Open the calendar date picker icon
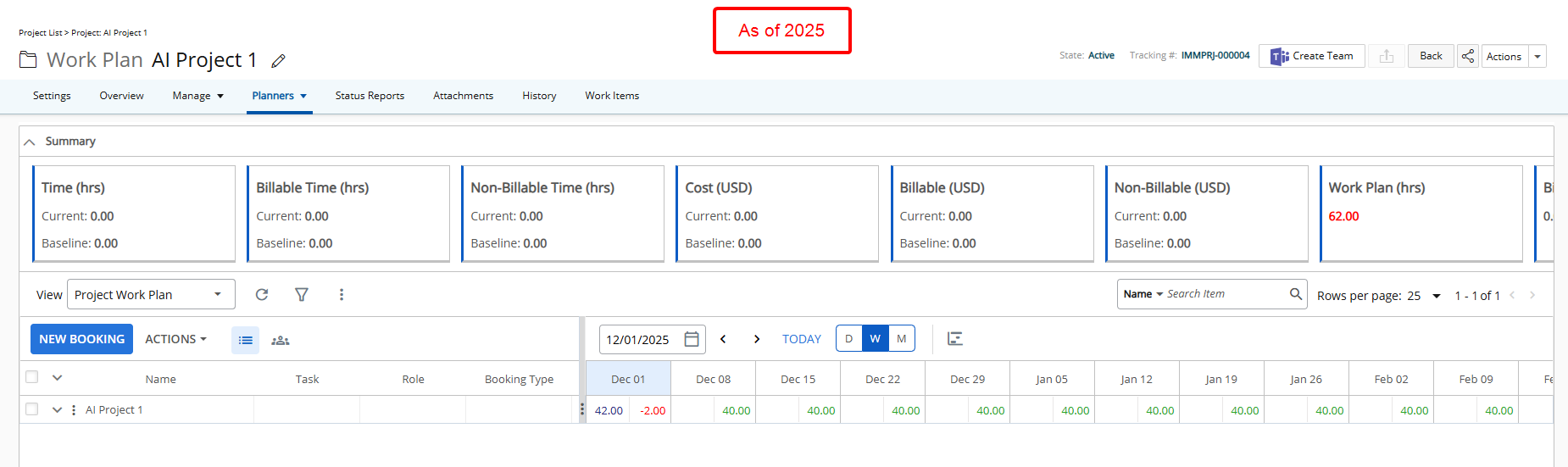This screenshot has width=1568, height=467. (x=692, y=339)
